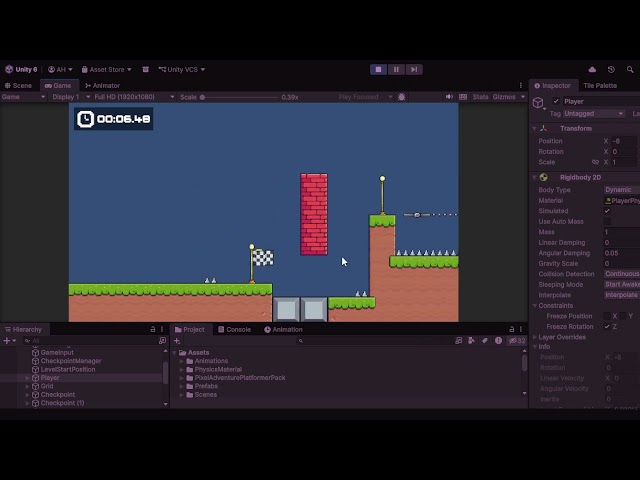Select GameInput in the Hierarchy
Image resolution: width=640 pixels, height=480 pixels.
[57, 353]
